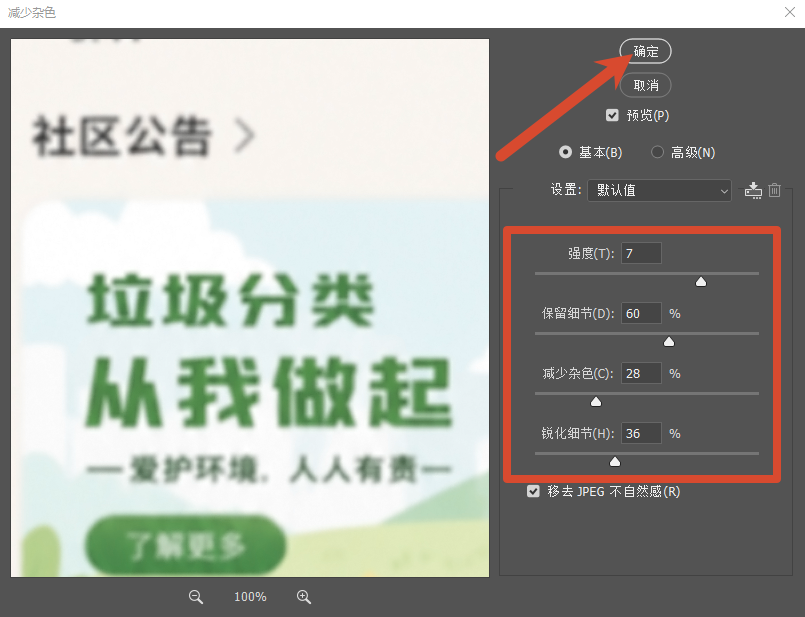Adjust the 减少杂色 slider handle
This screenshot has width=805, height=617.
coord(596,402)
